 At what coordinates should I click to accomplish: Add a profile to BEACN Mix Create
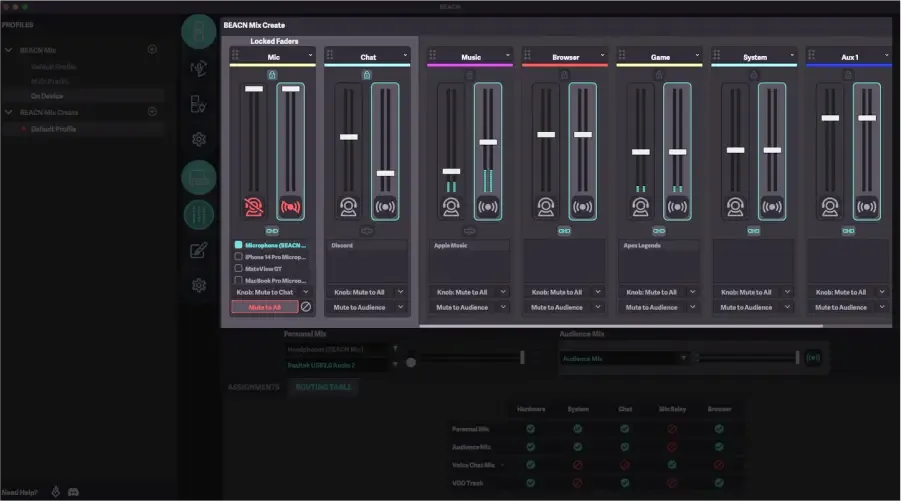click(152, 111)
